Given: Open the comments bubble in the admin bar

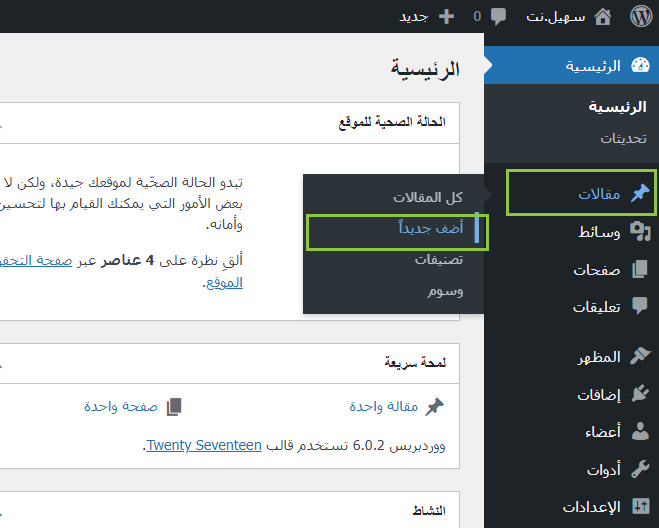Looking at the screenshot, I should click(x=498, y=17).
